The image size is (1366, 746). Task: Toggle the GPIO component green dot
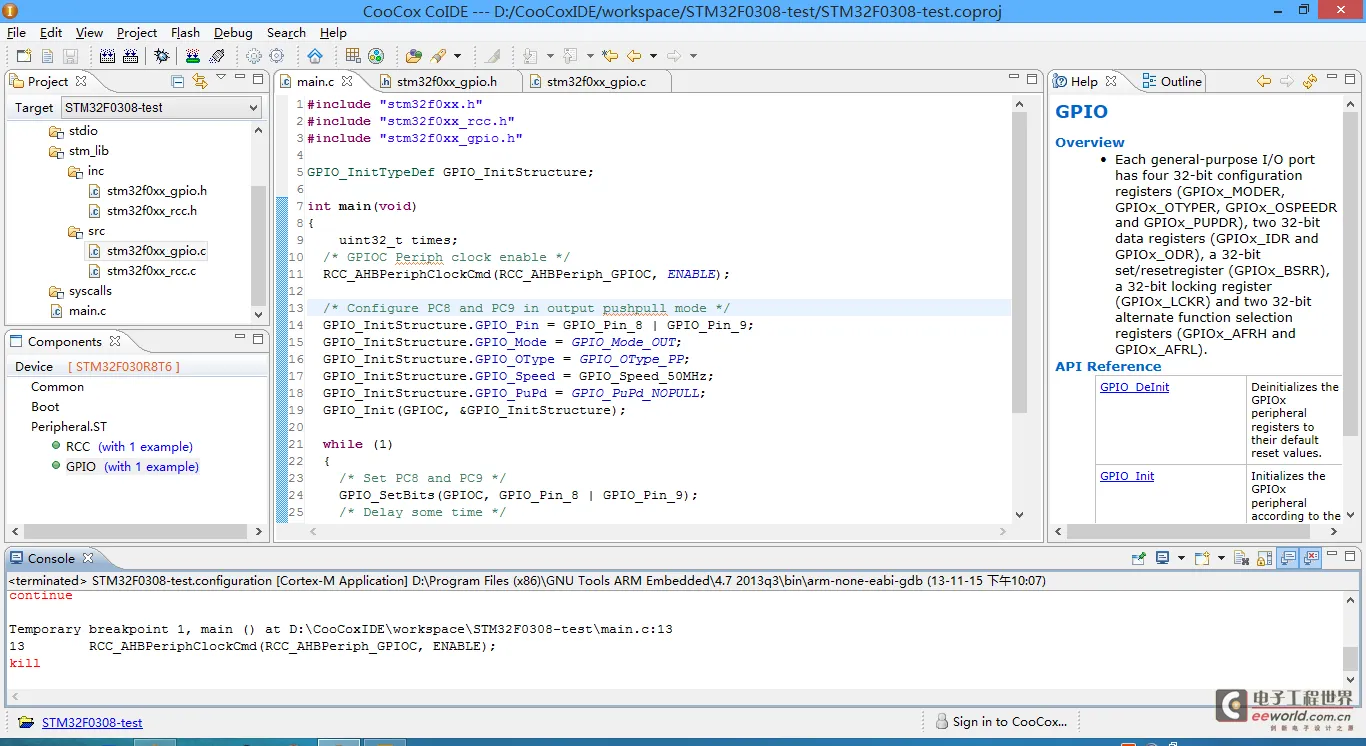(57, 466)
